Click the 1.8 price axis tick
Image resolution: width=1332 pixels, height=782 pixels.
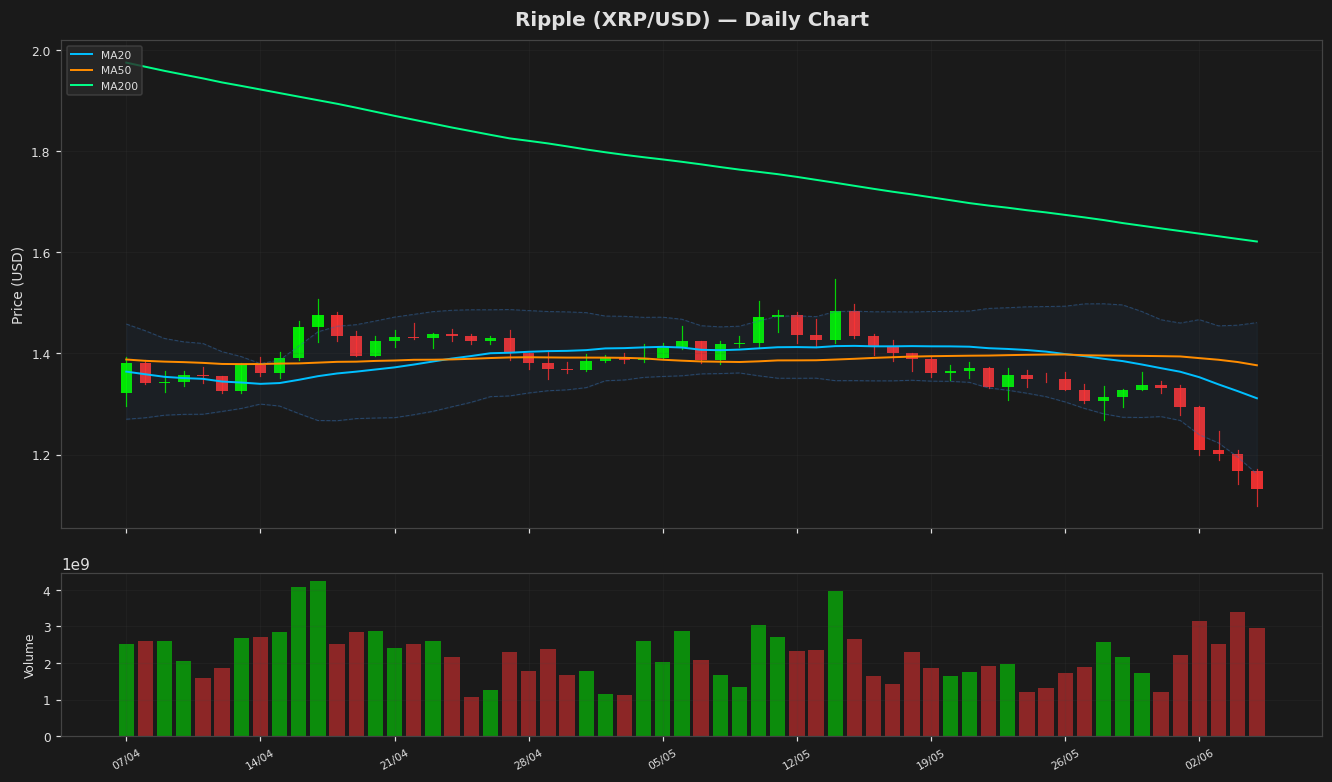click(x=41, y=152)
